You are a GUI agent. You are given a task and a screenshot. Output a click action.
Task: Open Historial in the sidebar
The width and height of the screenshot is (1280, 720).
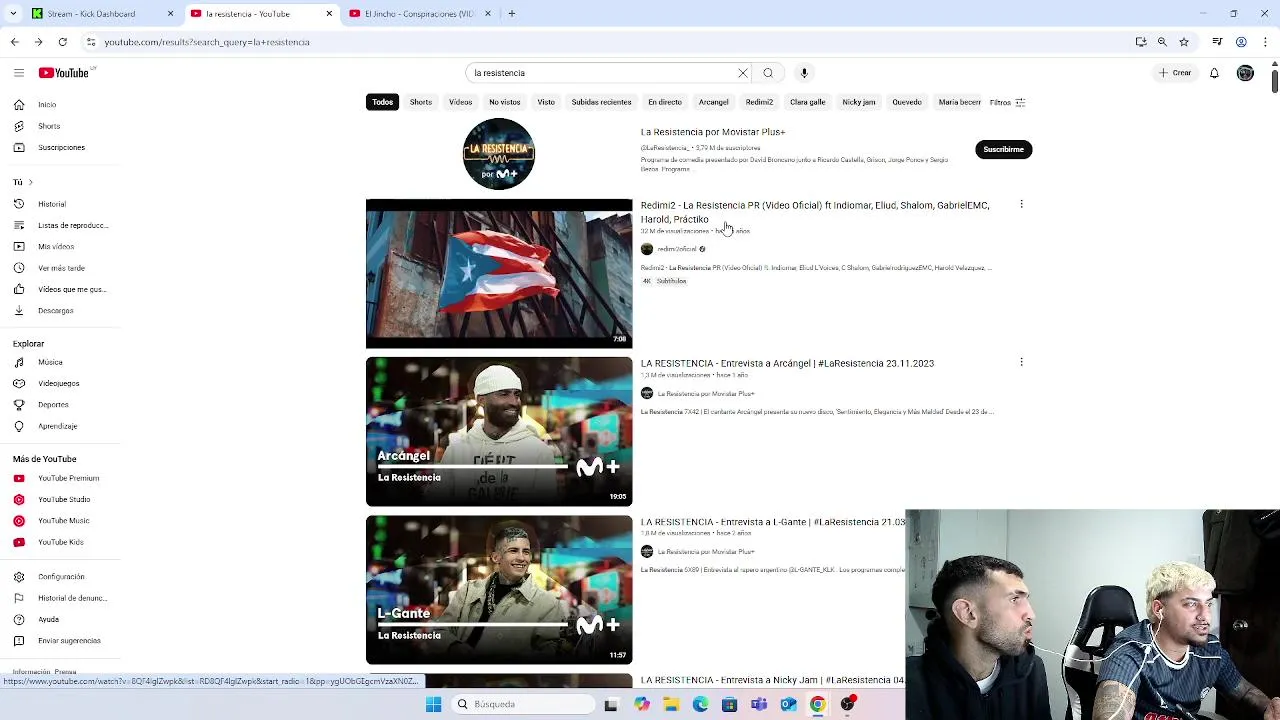[52, 204]
